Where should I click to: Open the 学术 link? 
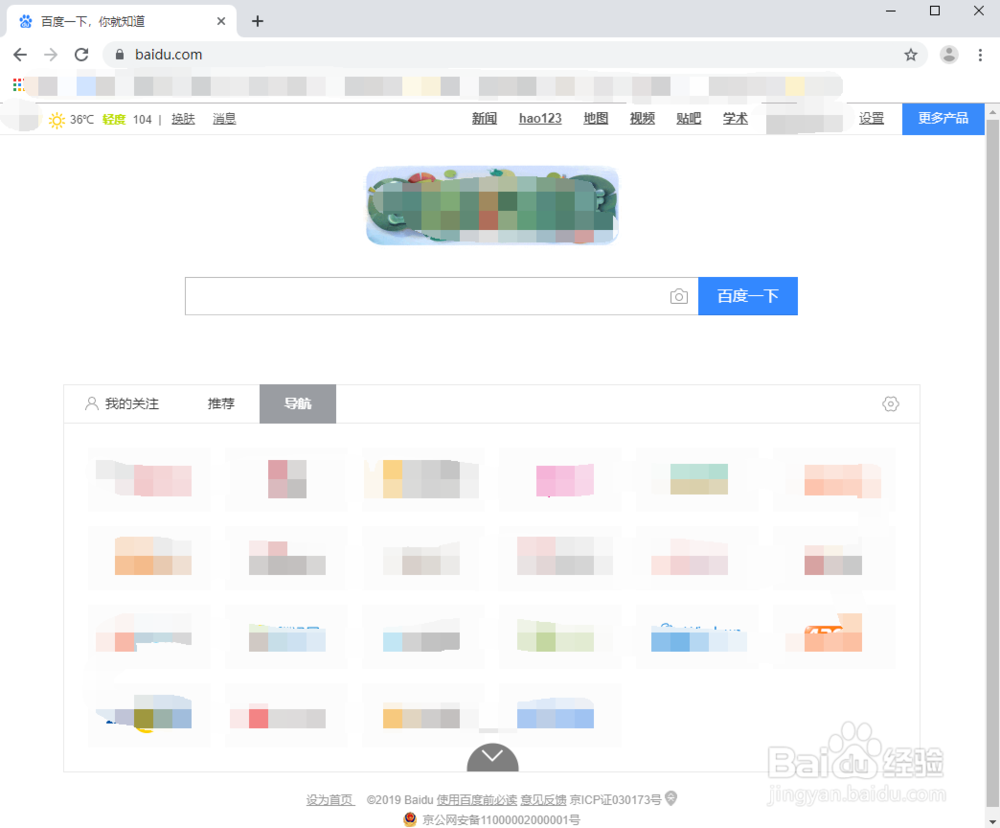pyautogui.click(x=735, y=119)
